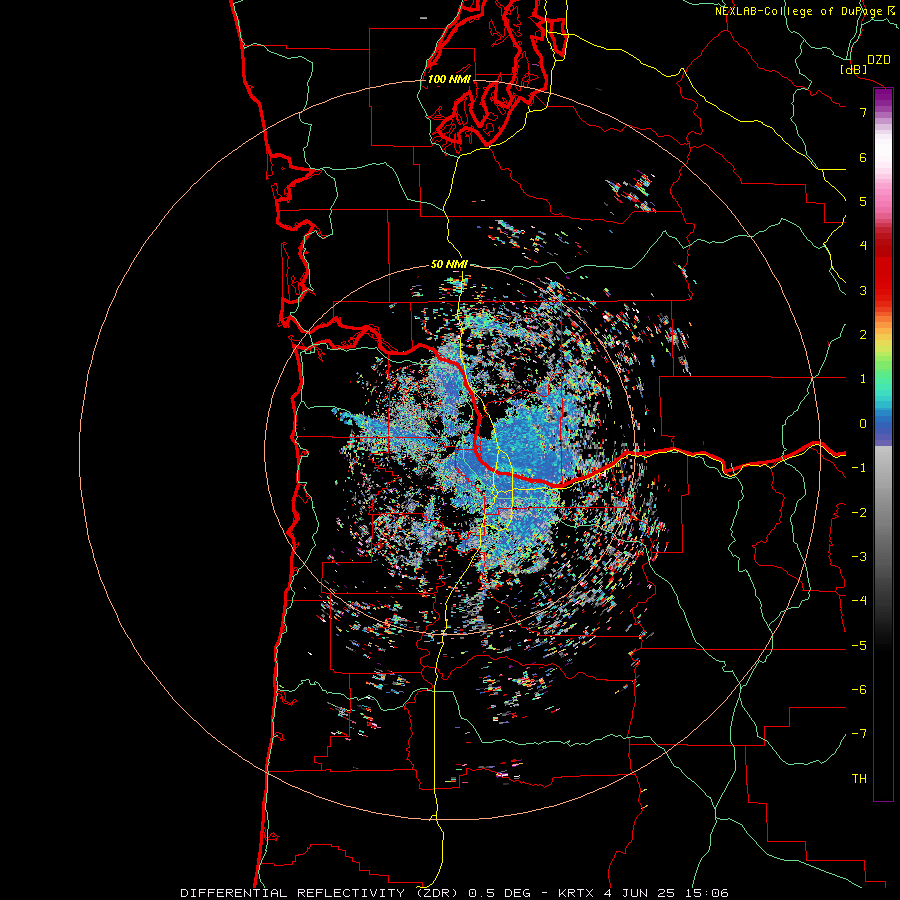
Task: Click the '50 NMI' range ring label
Action: click(449, 264)
